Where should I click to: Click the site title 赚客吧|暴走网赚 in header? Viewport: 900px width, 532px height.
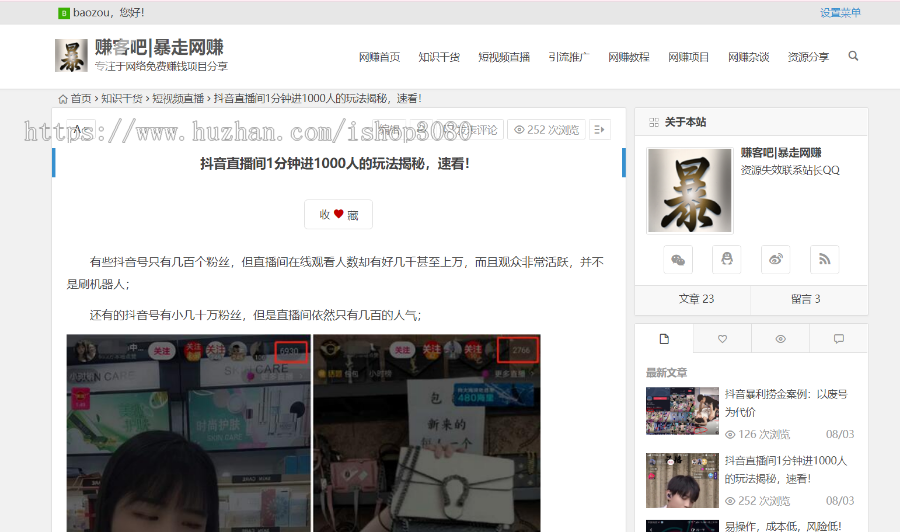tap(159, 48)
